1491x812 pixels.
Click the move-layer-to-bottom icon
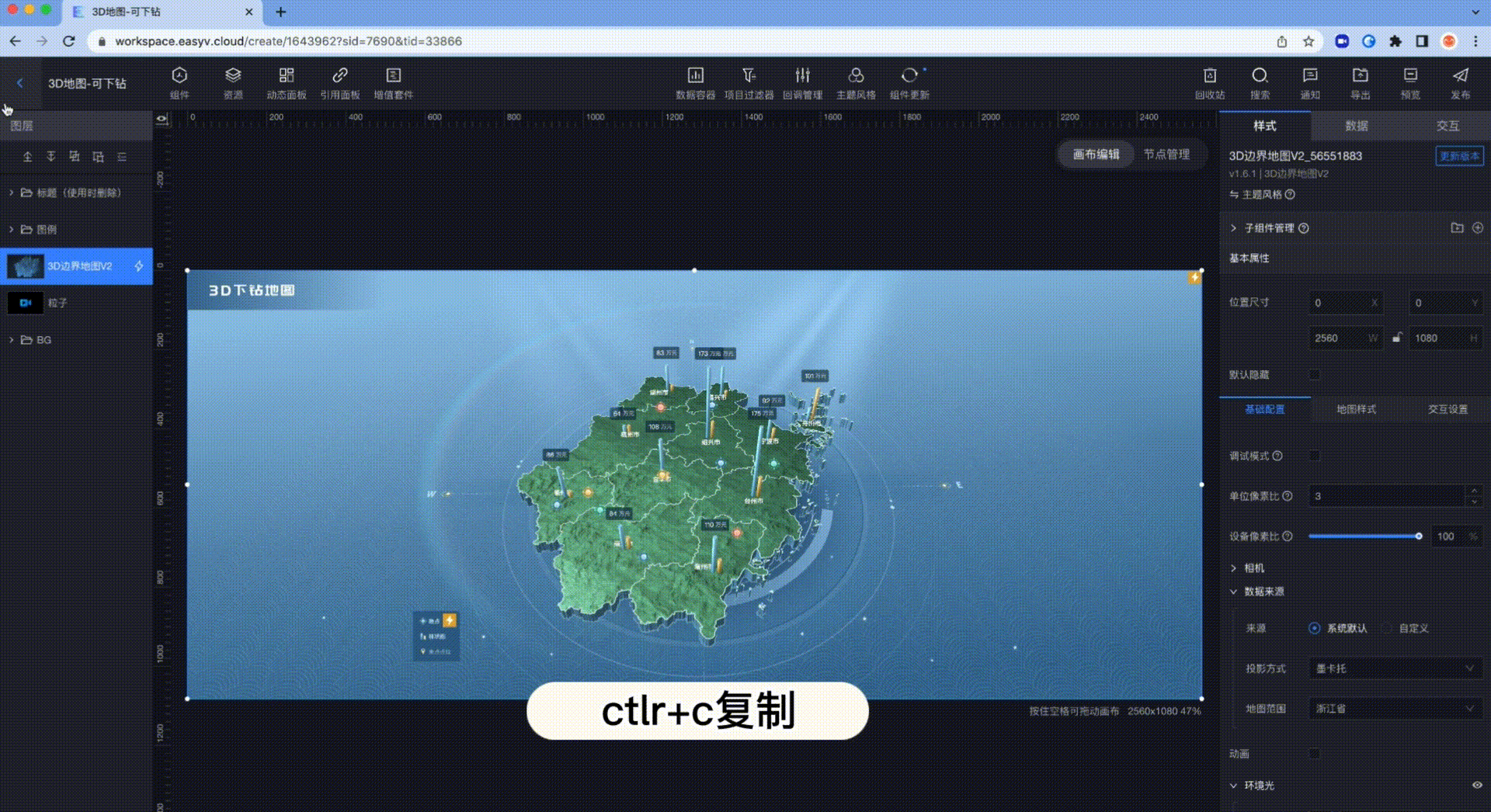[x=51, y=157]
